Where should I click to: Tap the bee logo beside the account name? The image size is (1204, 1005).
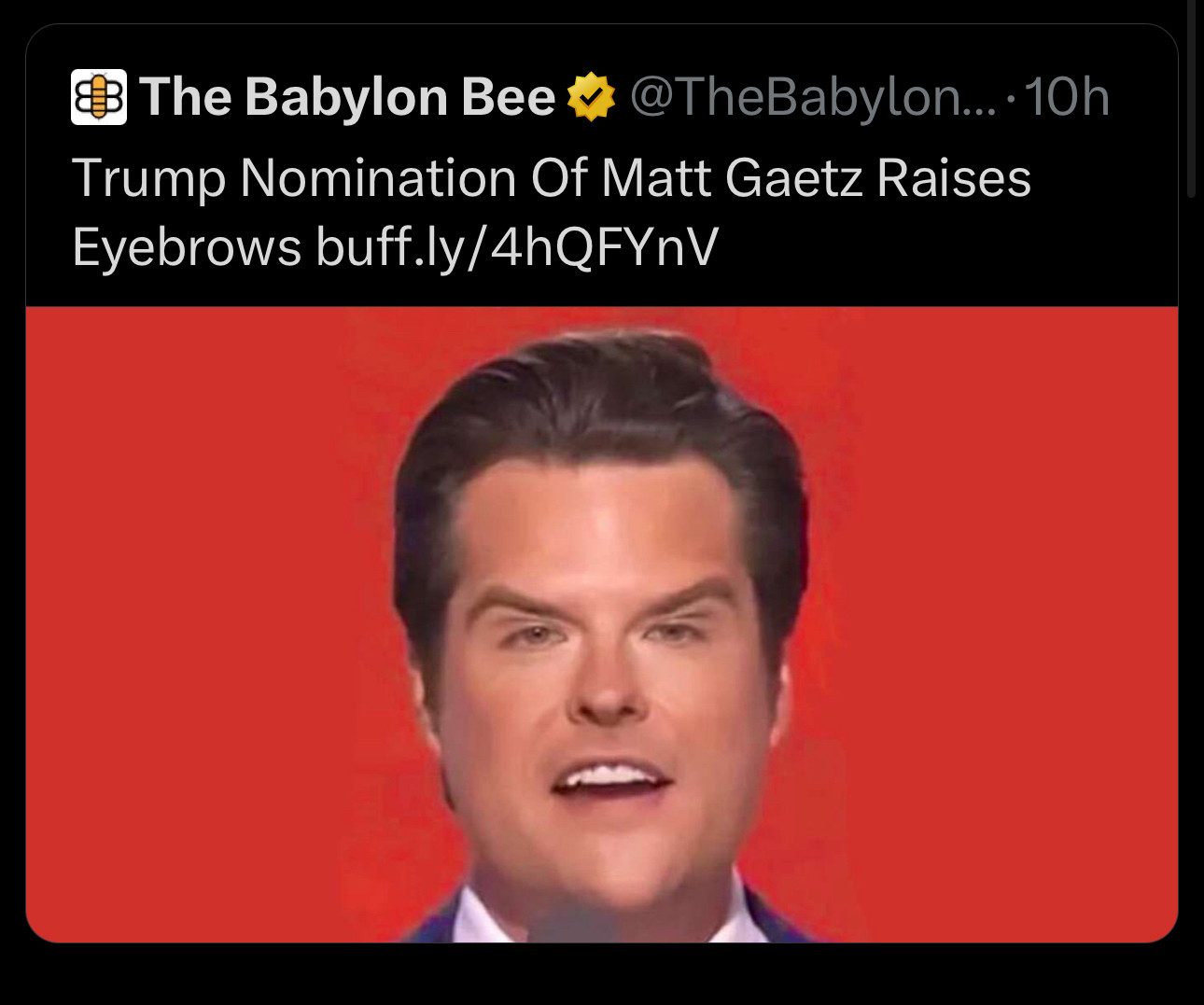(x=98, y=97)
